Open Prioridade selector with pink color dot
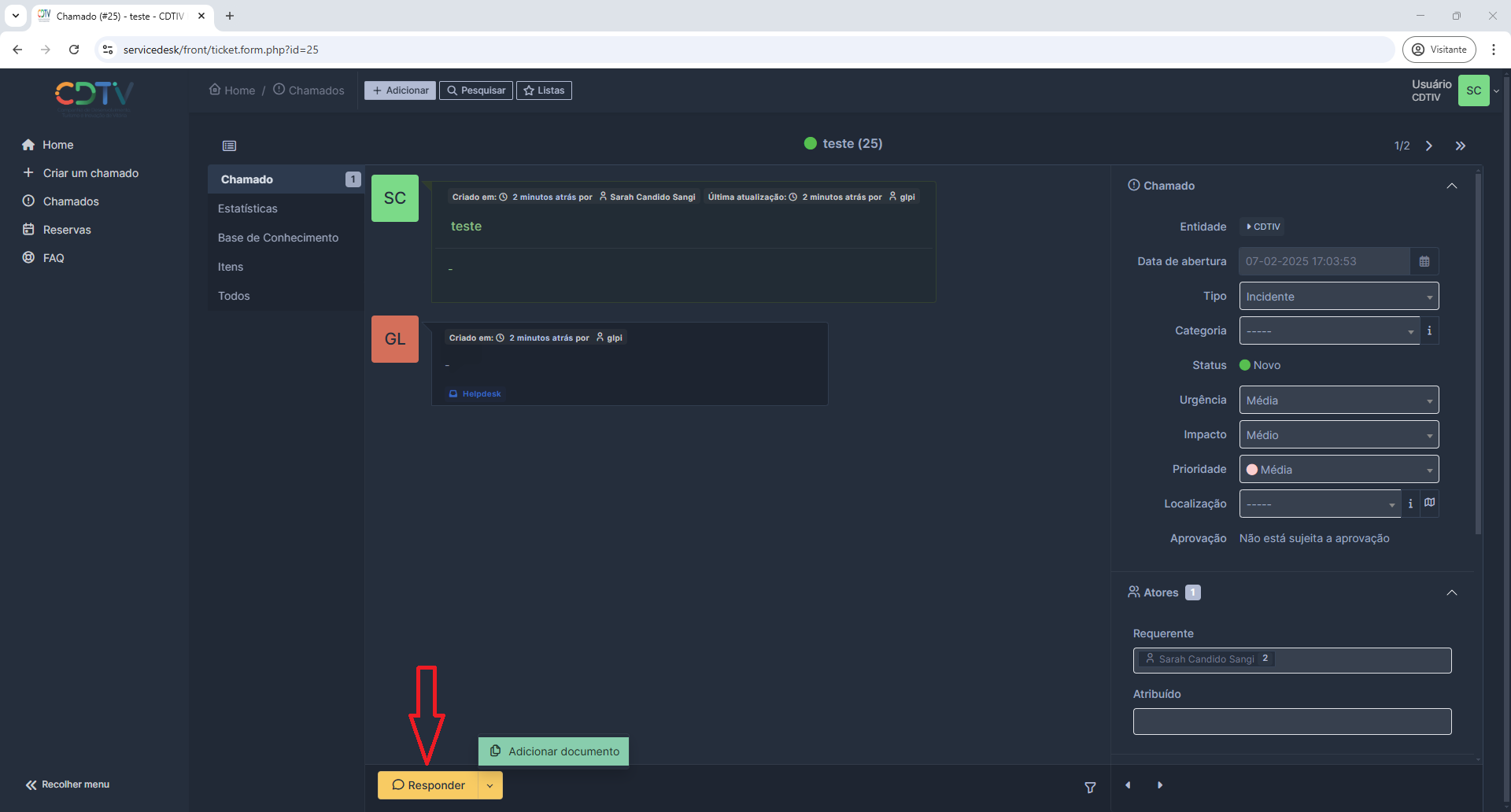 coord(1339,470)
